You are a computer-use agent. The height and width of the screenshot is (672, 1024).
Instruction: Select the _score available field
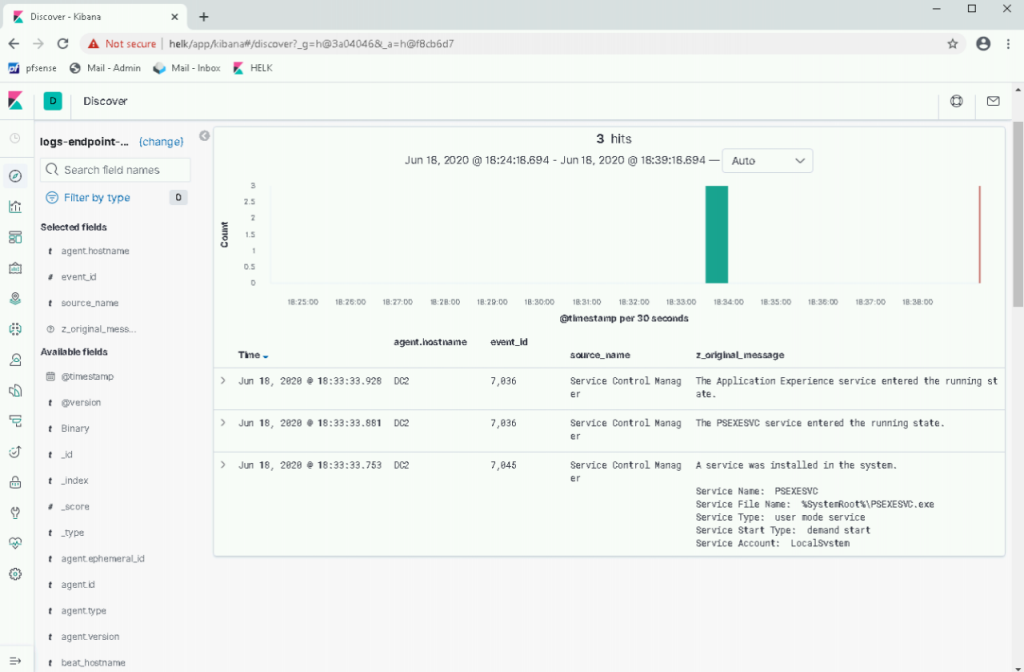click(75, 507)
